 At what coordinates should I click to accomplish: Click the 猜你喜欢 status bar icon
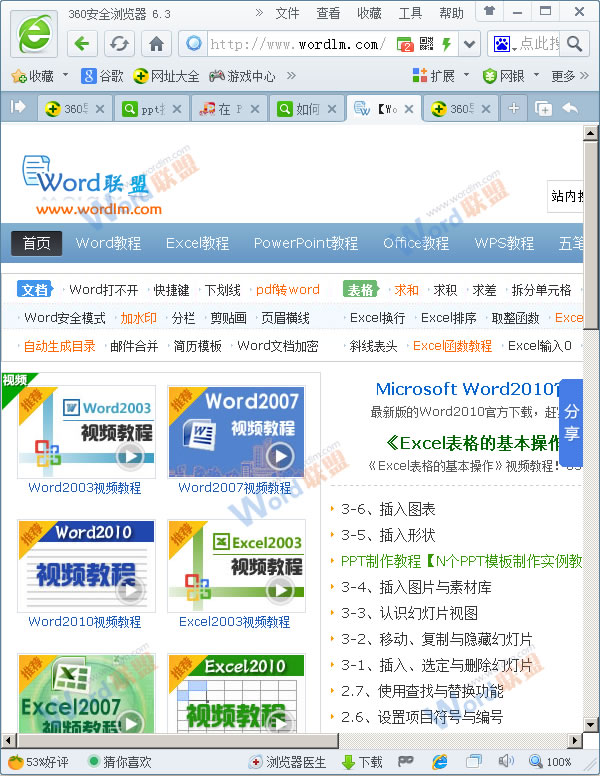pos(93,762)
